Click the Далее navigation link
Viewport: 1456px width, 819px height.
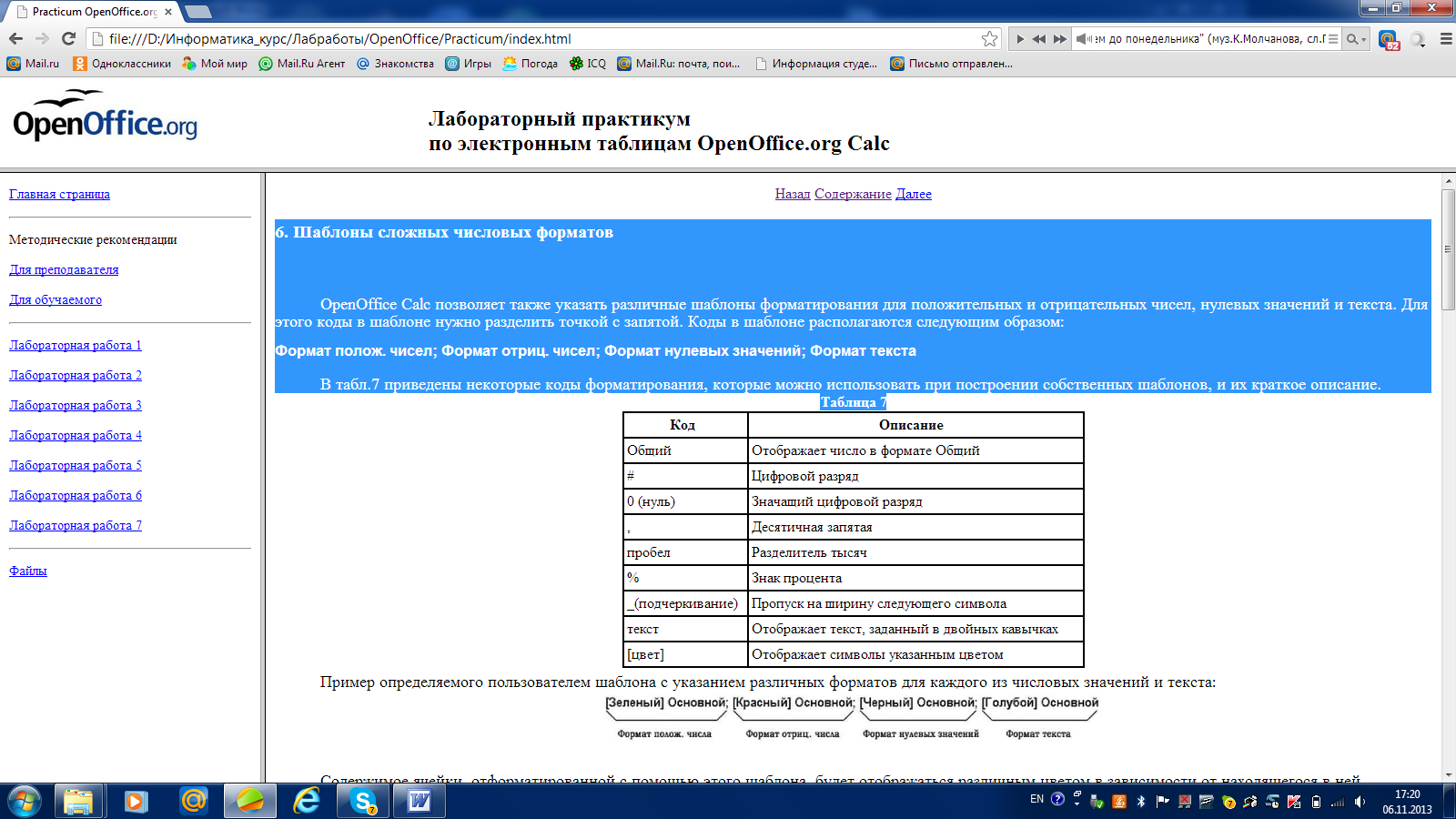(914, 194)
